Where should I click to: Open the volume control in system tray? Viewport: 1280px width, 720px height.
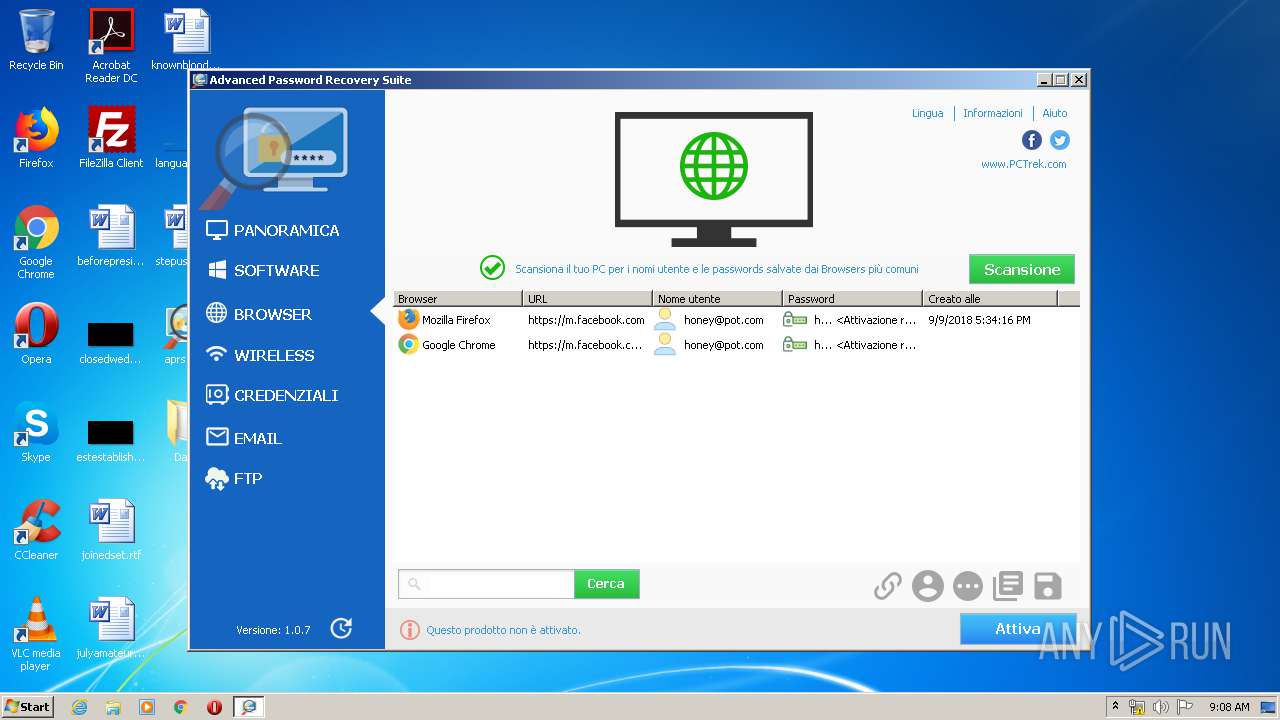(x=1160, y=707)
